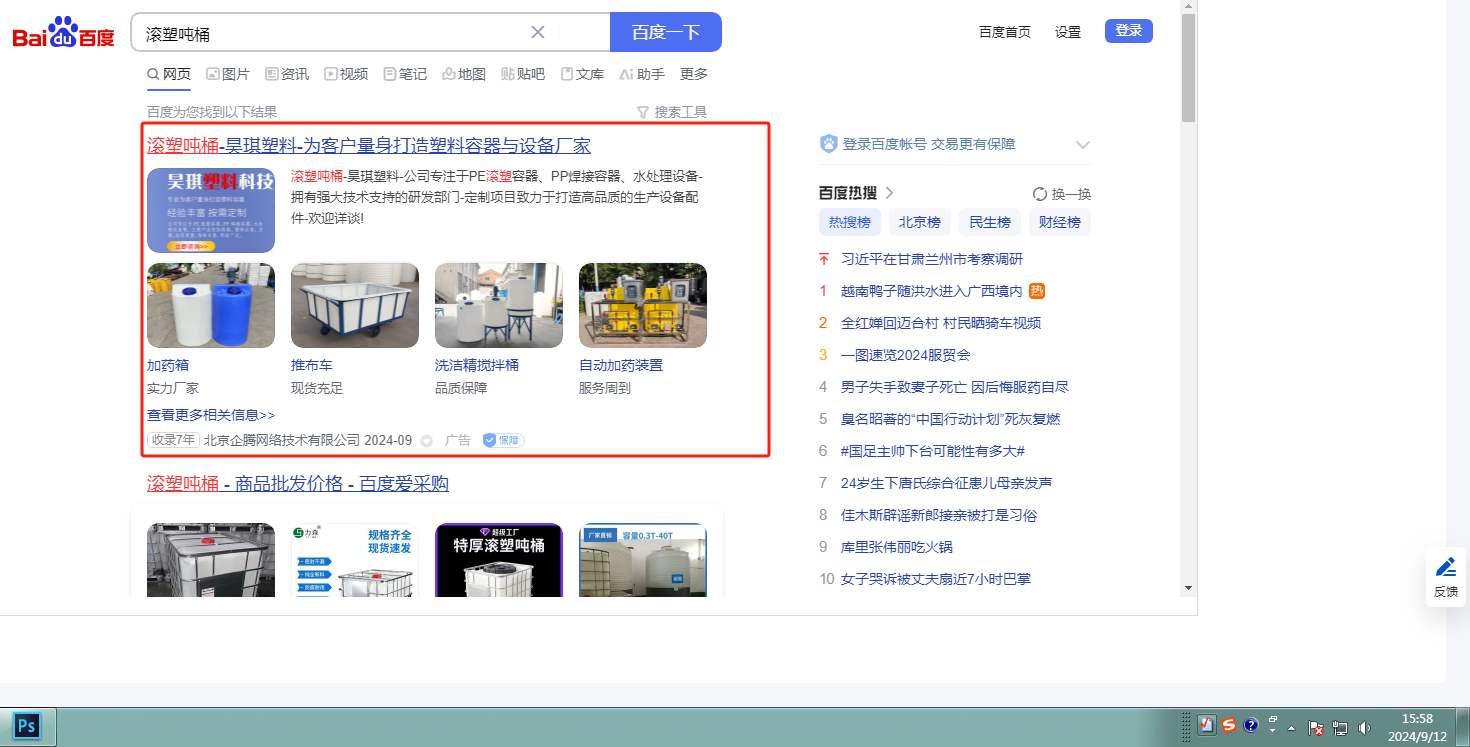Open 设置 in the top bar
1470x747 pixels.
(1068, 32)
